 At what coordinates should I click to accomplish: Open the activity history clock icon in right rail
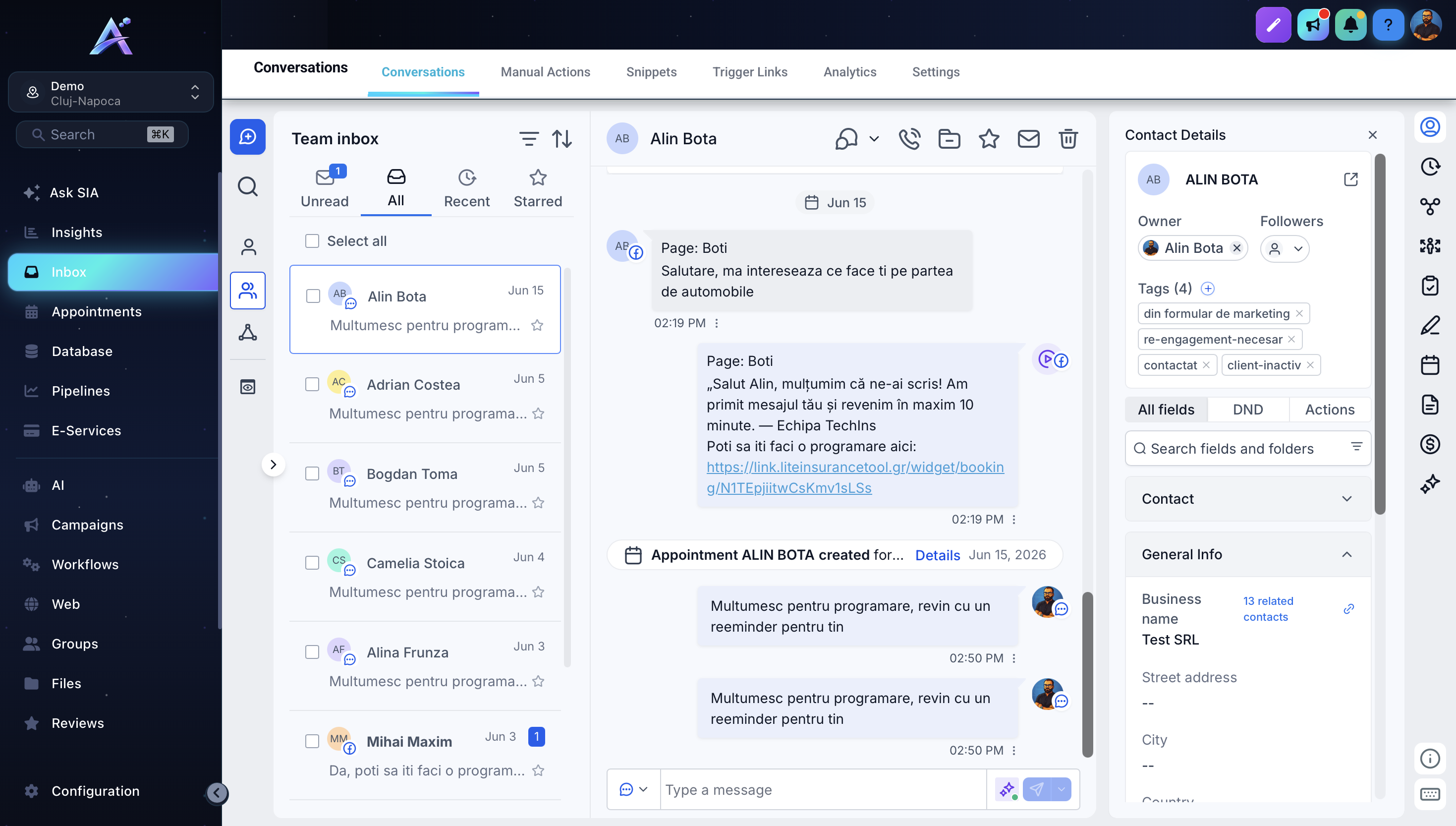(x=1430, y=166)
